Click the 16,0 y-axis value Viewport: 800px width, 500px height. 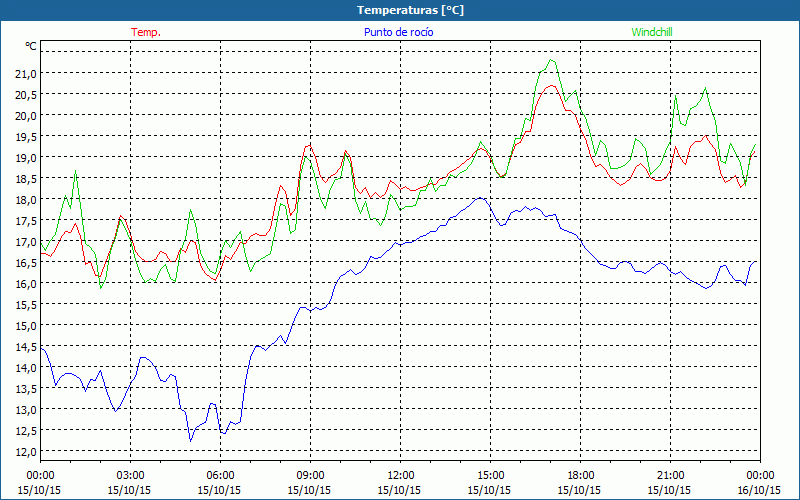(x=26, y=283)
